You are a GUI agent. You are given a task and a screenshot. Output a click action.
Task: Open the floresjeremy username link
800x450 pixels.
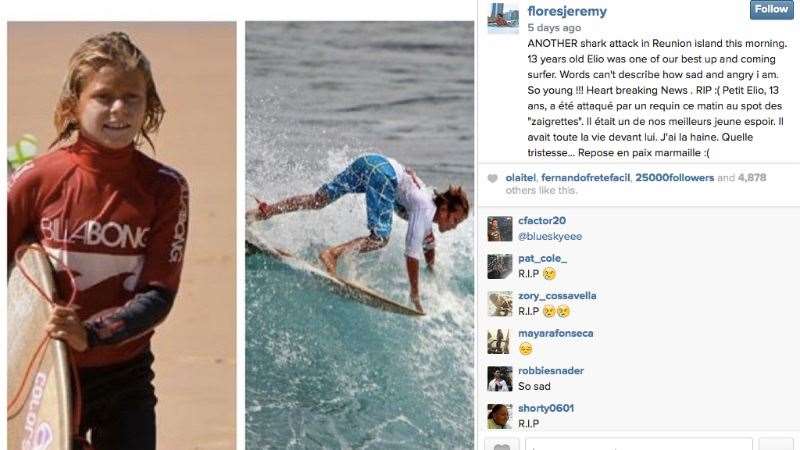[567, 11]
